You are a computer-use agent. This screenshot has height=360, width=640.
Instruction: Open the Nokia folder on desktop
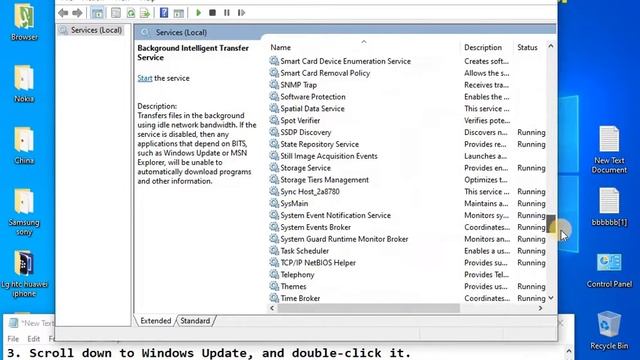pyautogui.click(x=24, y=84)
